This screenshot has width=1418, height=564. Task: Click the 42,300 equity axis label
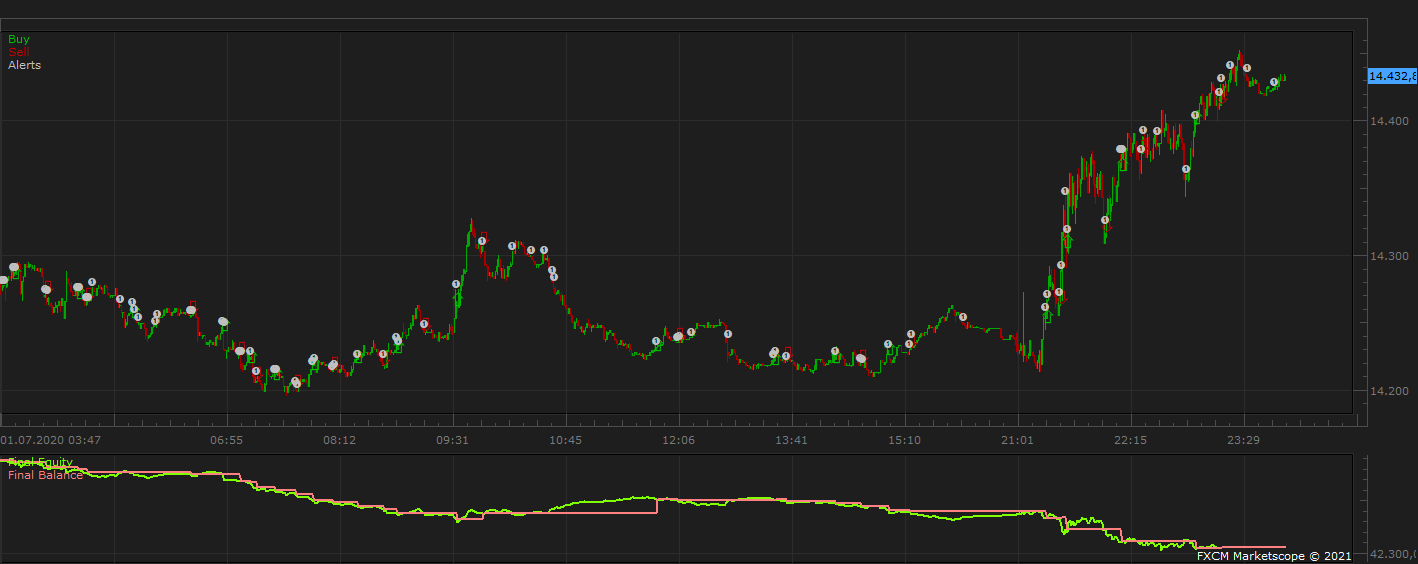pos(1392,554)
